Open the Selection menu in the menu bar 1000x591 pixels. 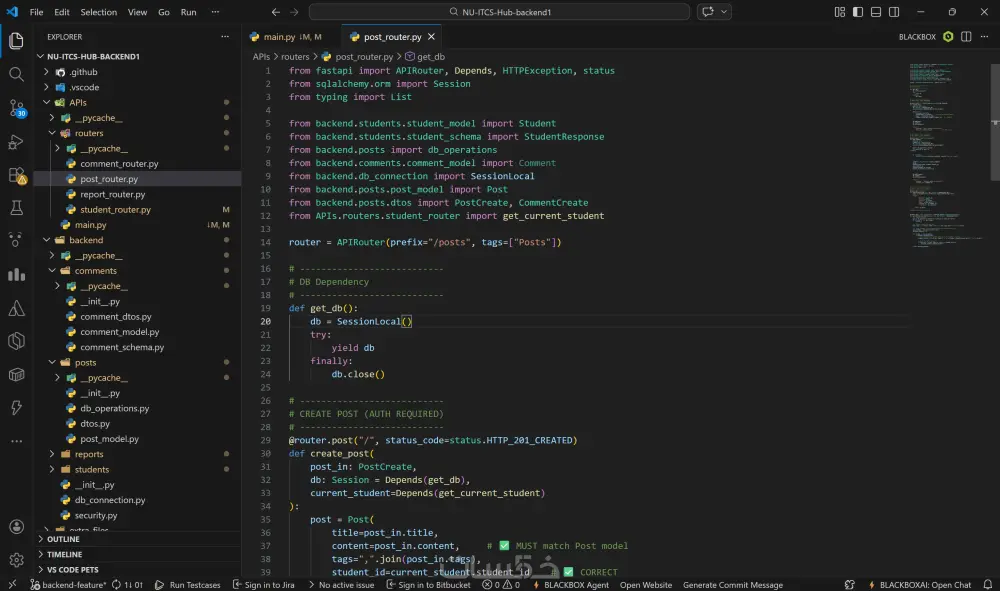99,12
